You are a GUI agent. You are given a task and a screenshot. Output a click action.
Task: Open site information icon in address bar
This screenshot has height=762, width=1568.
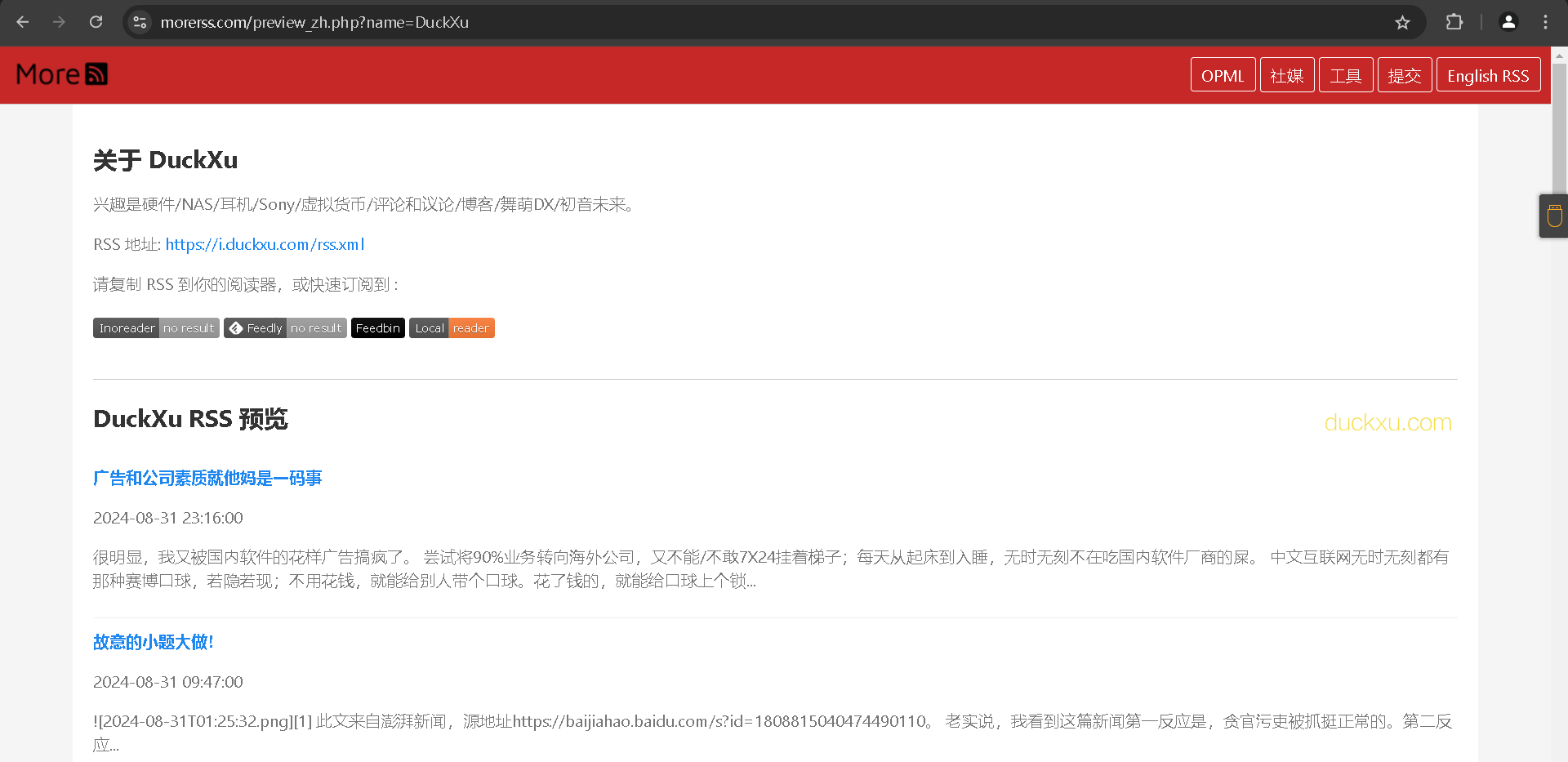[x=140, y=22]
